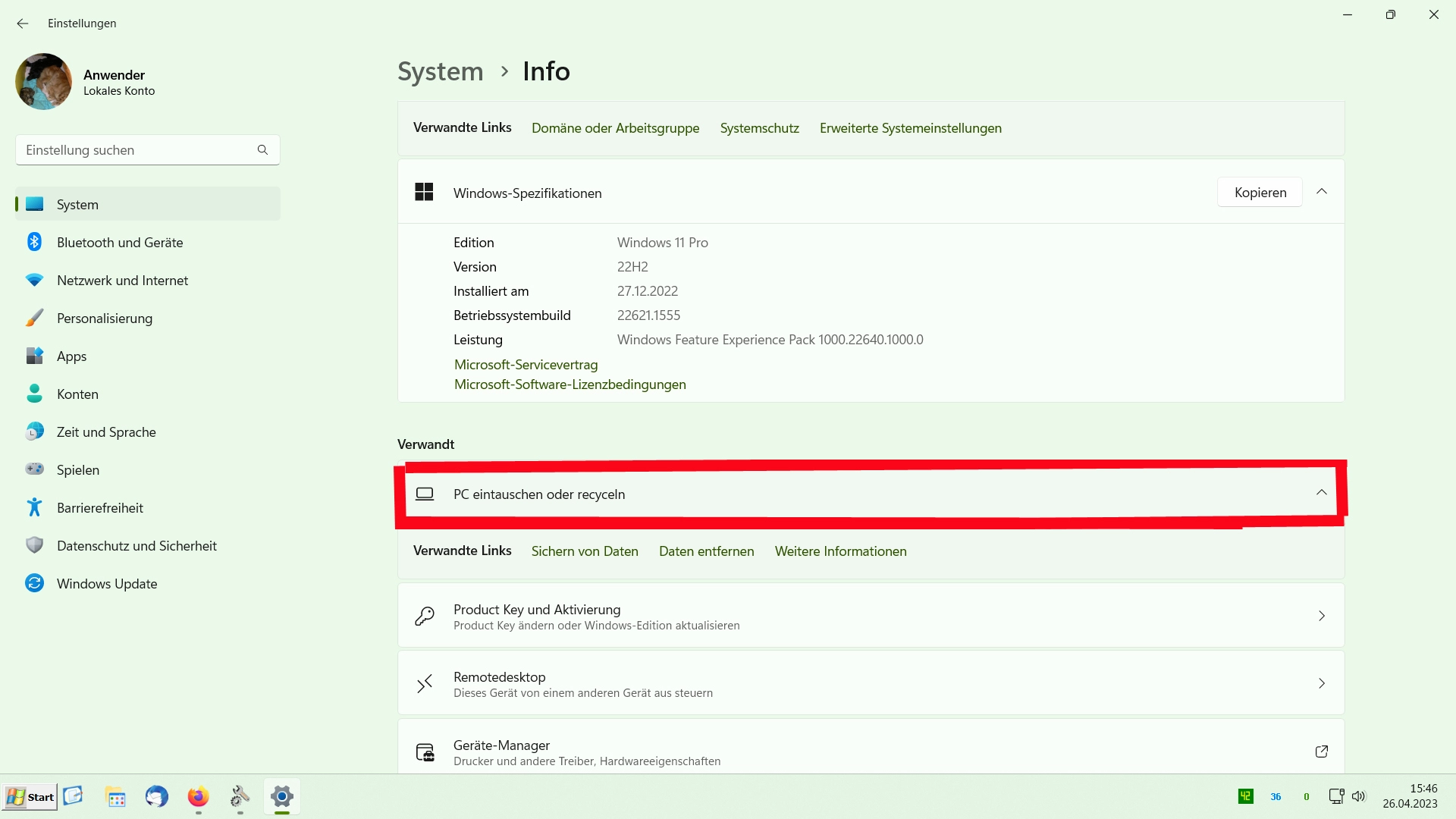Focus the Einstellung suchen search field
The height and width of the screenshot is (819, 1456).
point(148,150)
